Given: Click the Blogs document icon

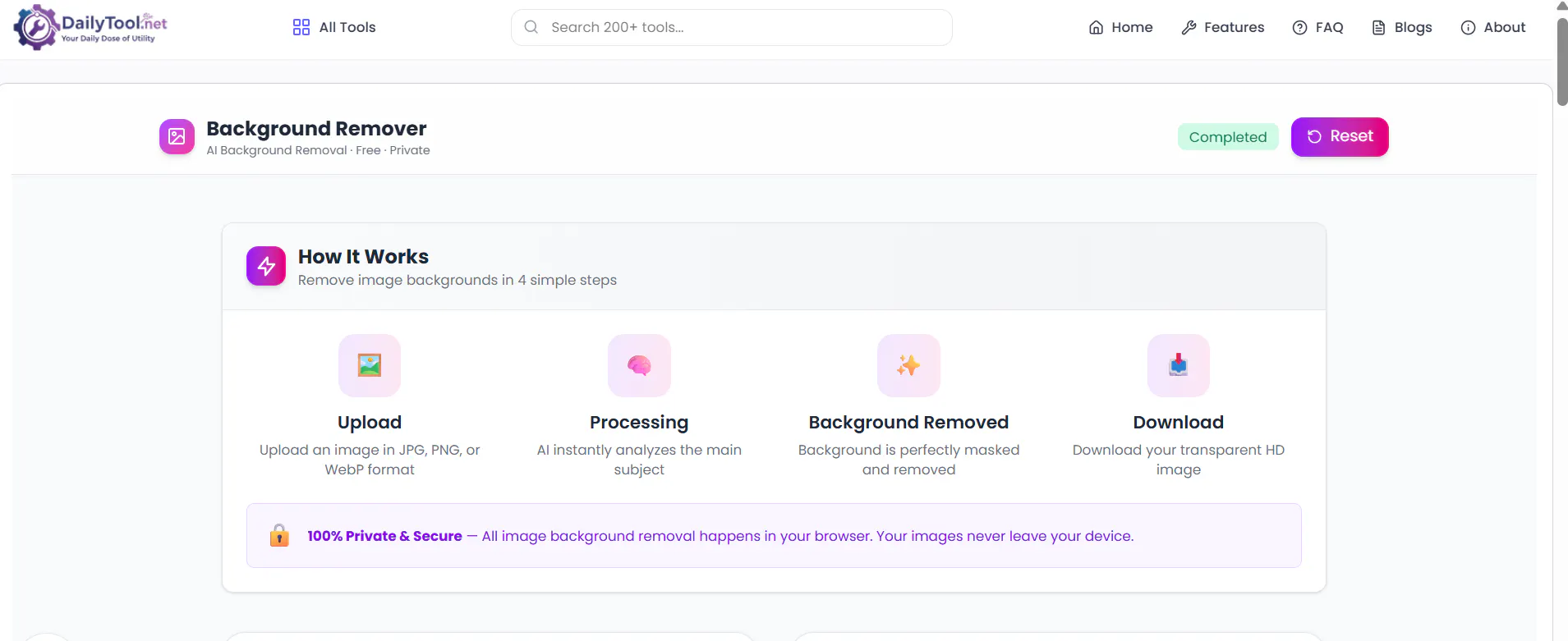Looking at the screenshot, I should (x=1378, y=27).
